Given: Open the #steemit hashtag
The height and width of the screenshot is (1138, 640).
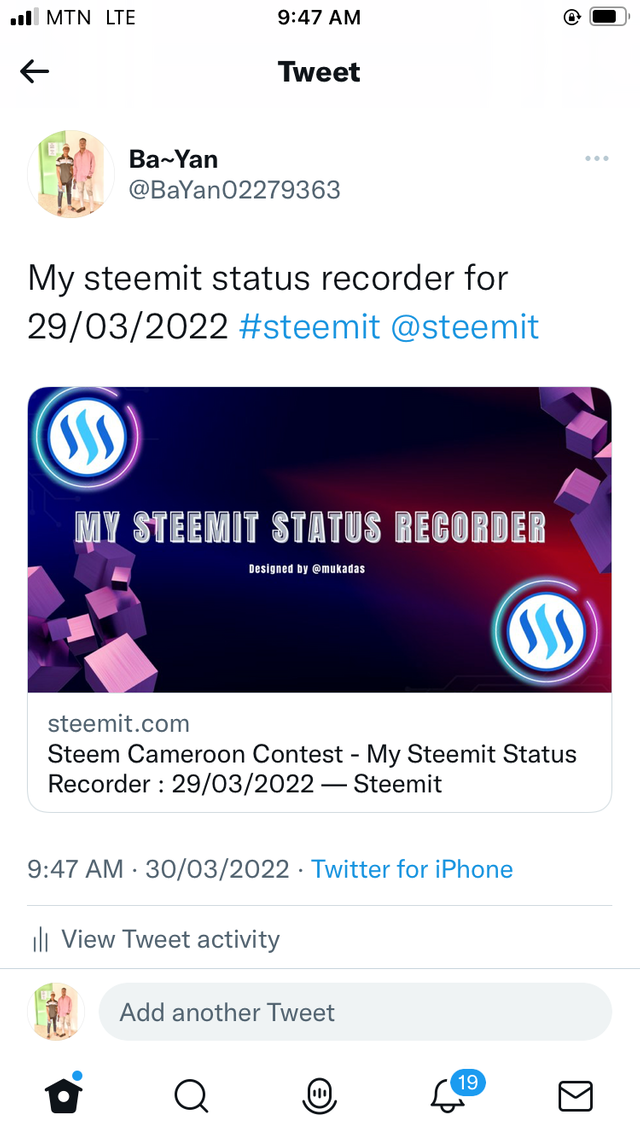Looking at the screenshot, I should pos(310,326).
